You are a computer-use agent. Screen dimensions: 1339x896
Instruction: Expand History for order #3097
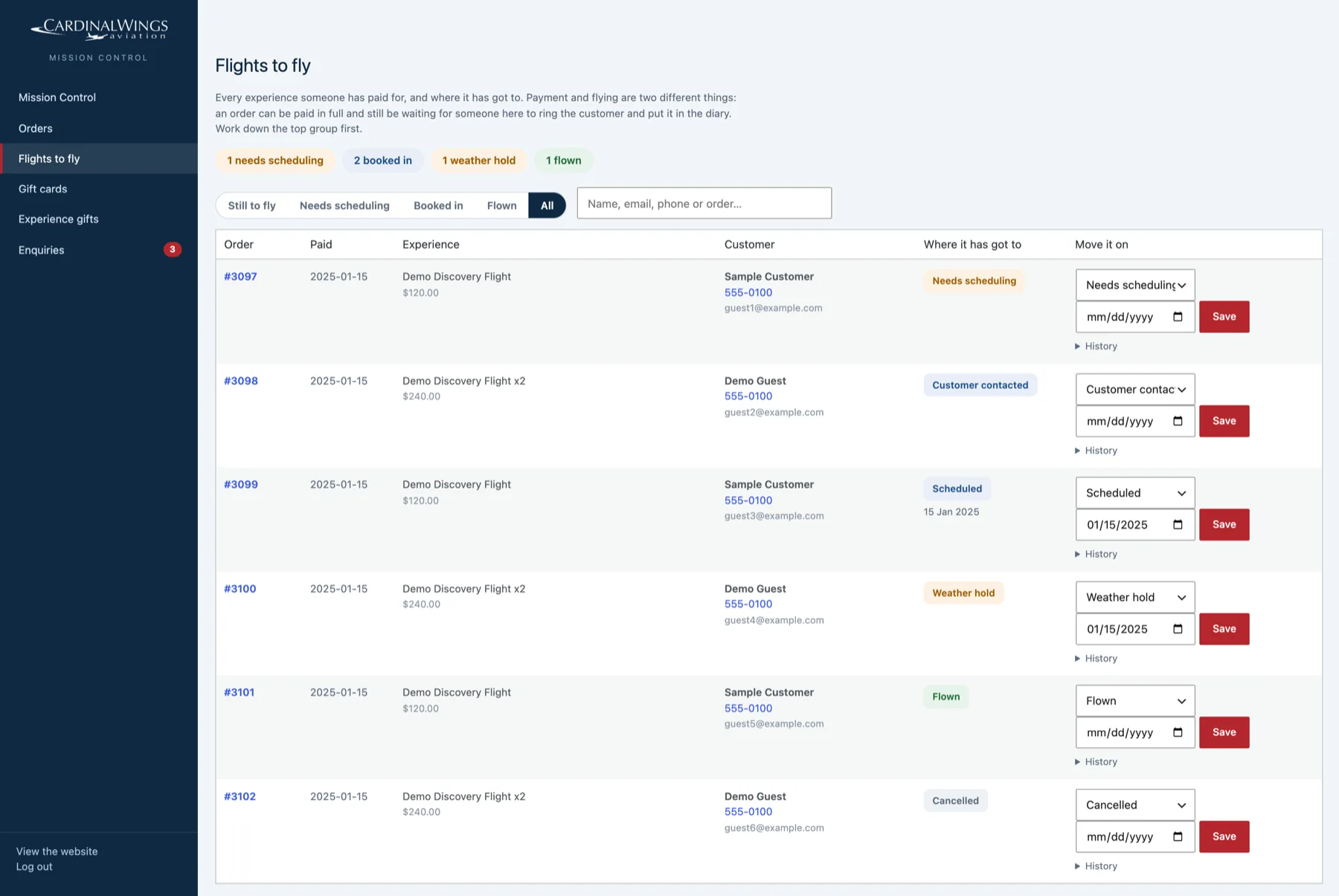(x=1096, y=347)
